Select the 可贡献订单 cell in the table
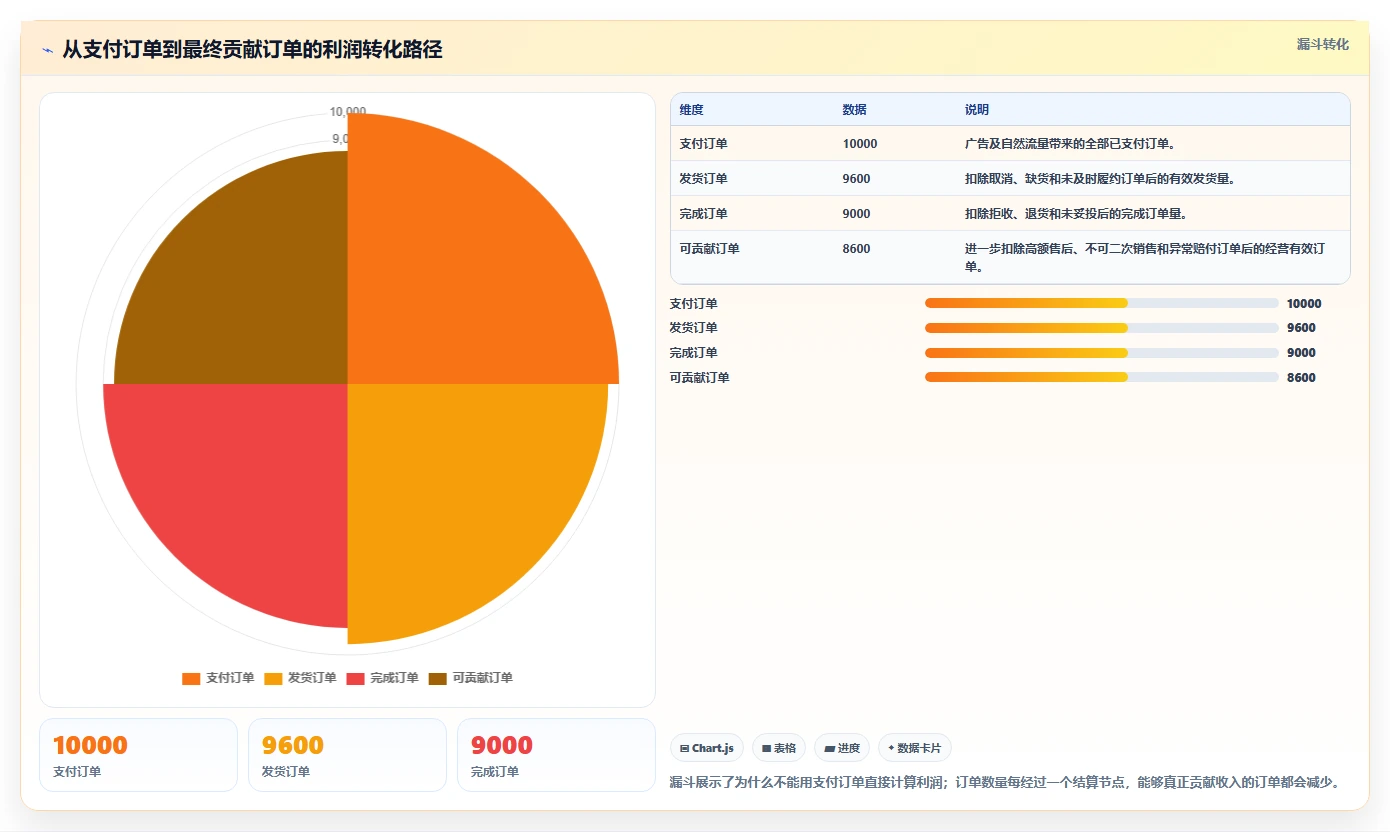This screenshot has width=1390, height=832. click(709, 249)
